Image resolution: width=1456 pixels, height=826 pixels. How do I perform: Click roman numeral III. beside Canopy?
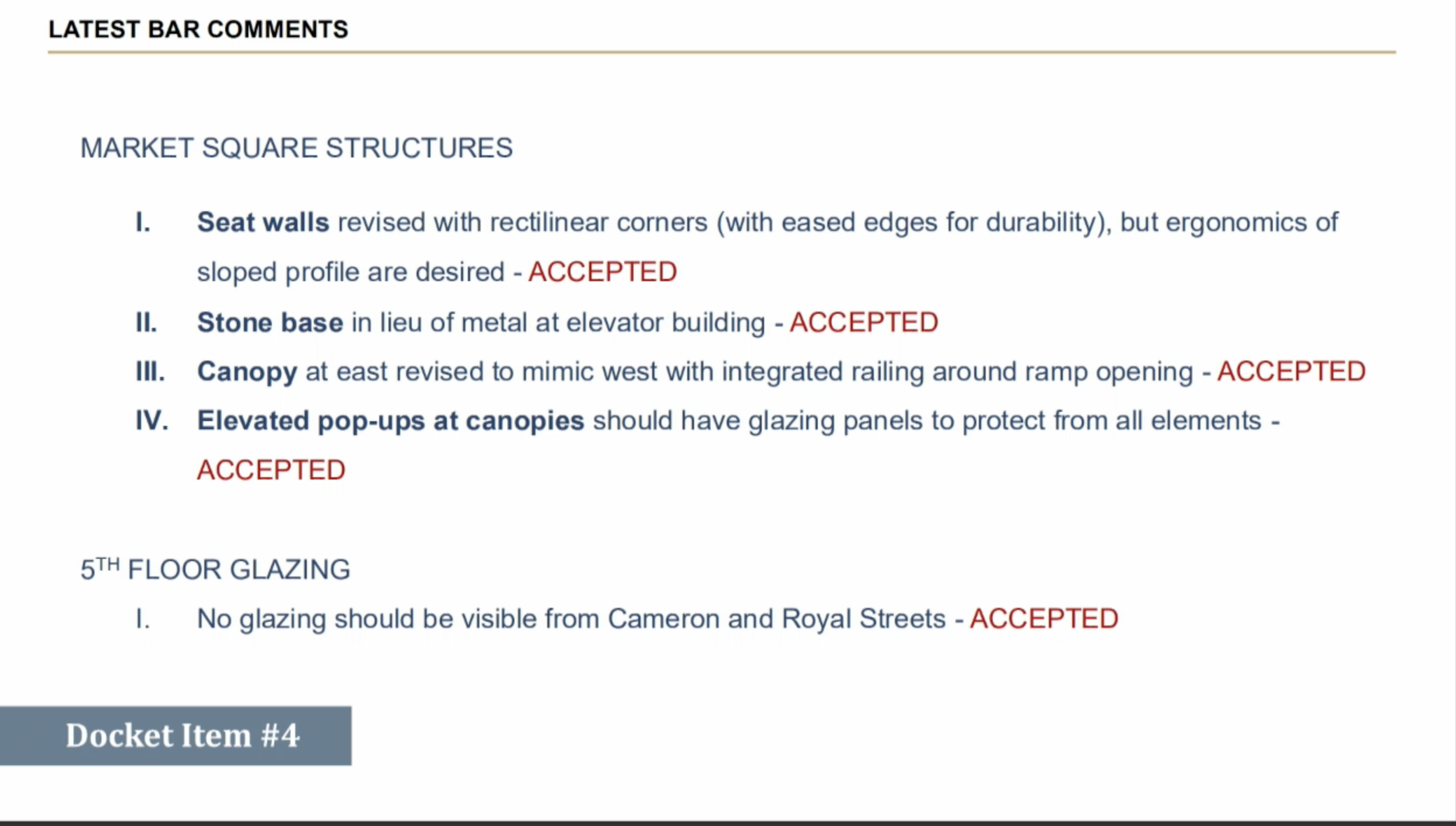(150, 372)
